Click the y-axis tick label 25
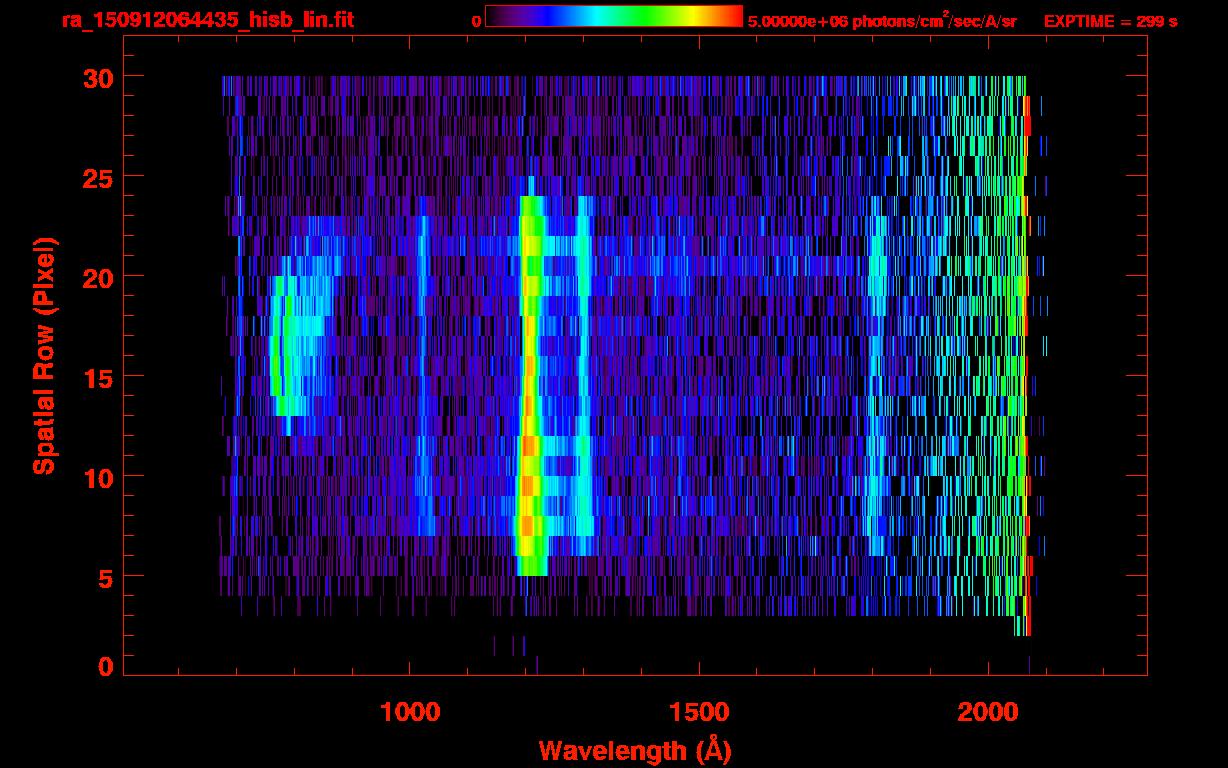The width and height of the screenshot is (1228, 768). pyautogui.click(x=96, y=177)
